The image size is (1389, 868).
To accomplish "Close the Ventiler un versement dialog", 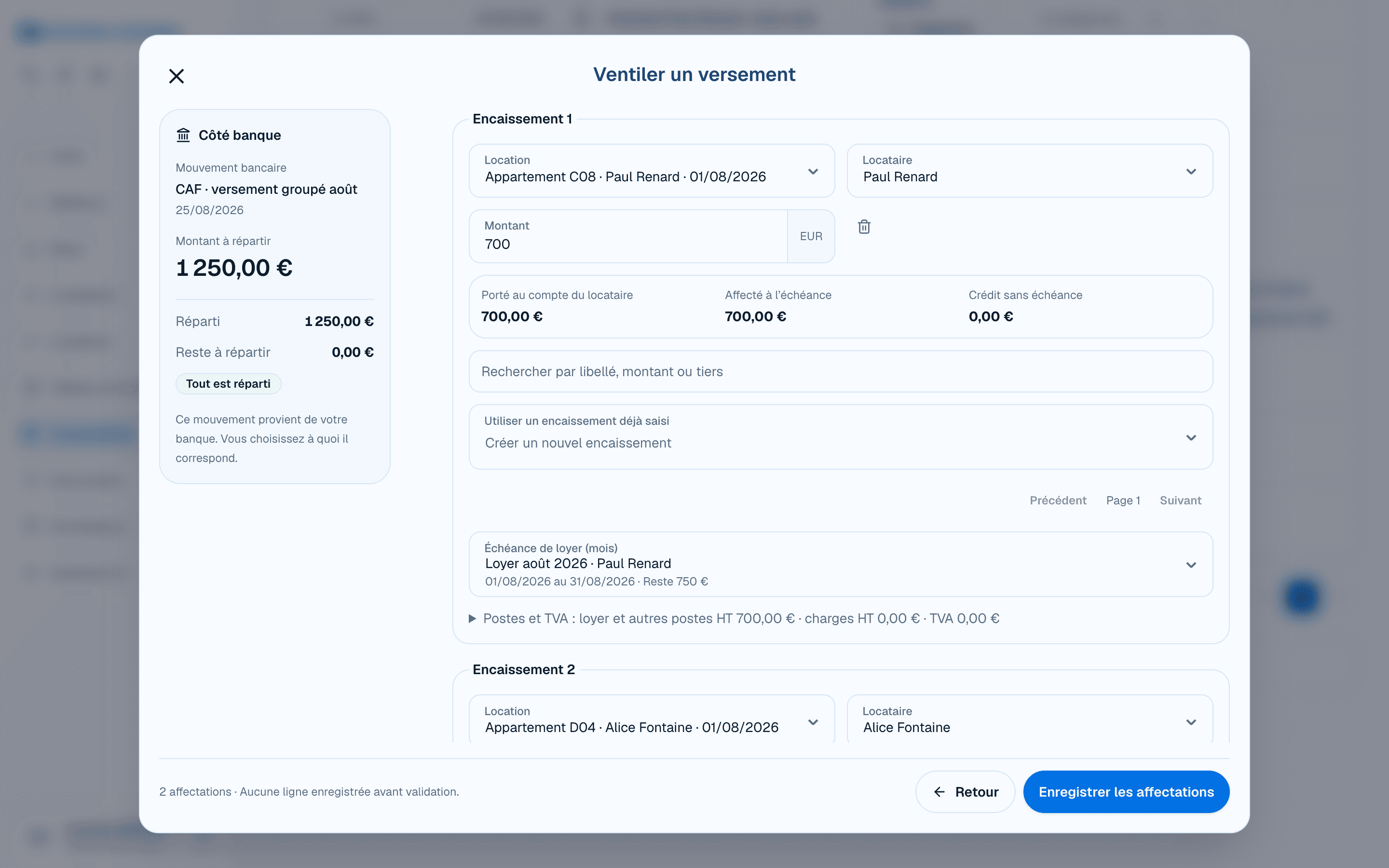I will tap(176, 76).
